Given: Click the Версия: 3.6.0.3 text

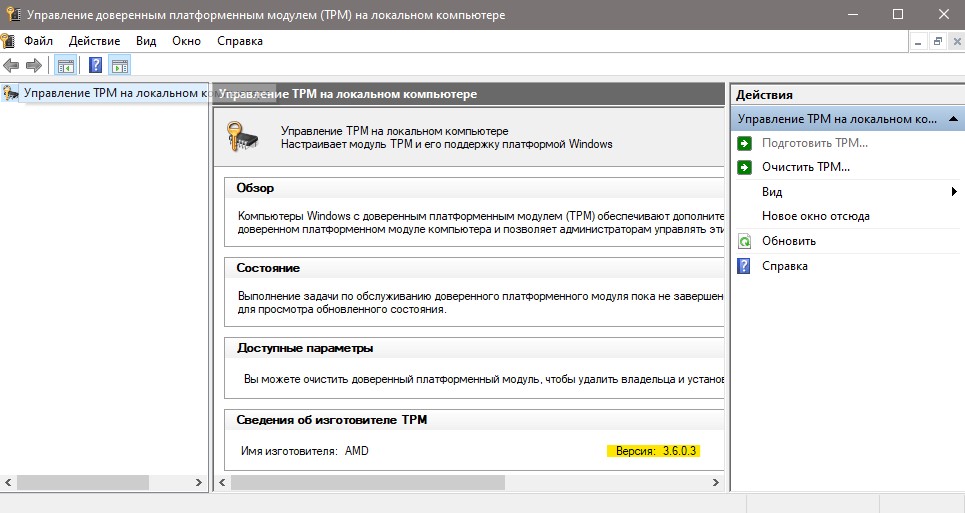Looking at the screenshot, I should click(656, 451).
